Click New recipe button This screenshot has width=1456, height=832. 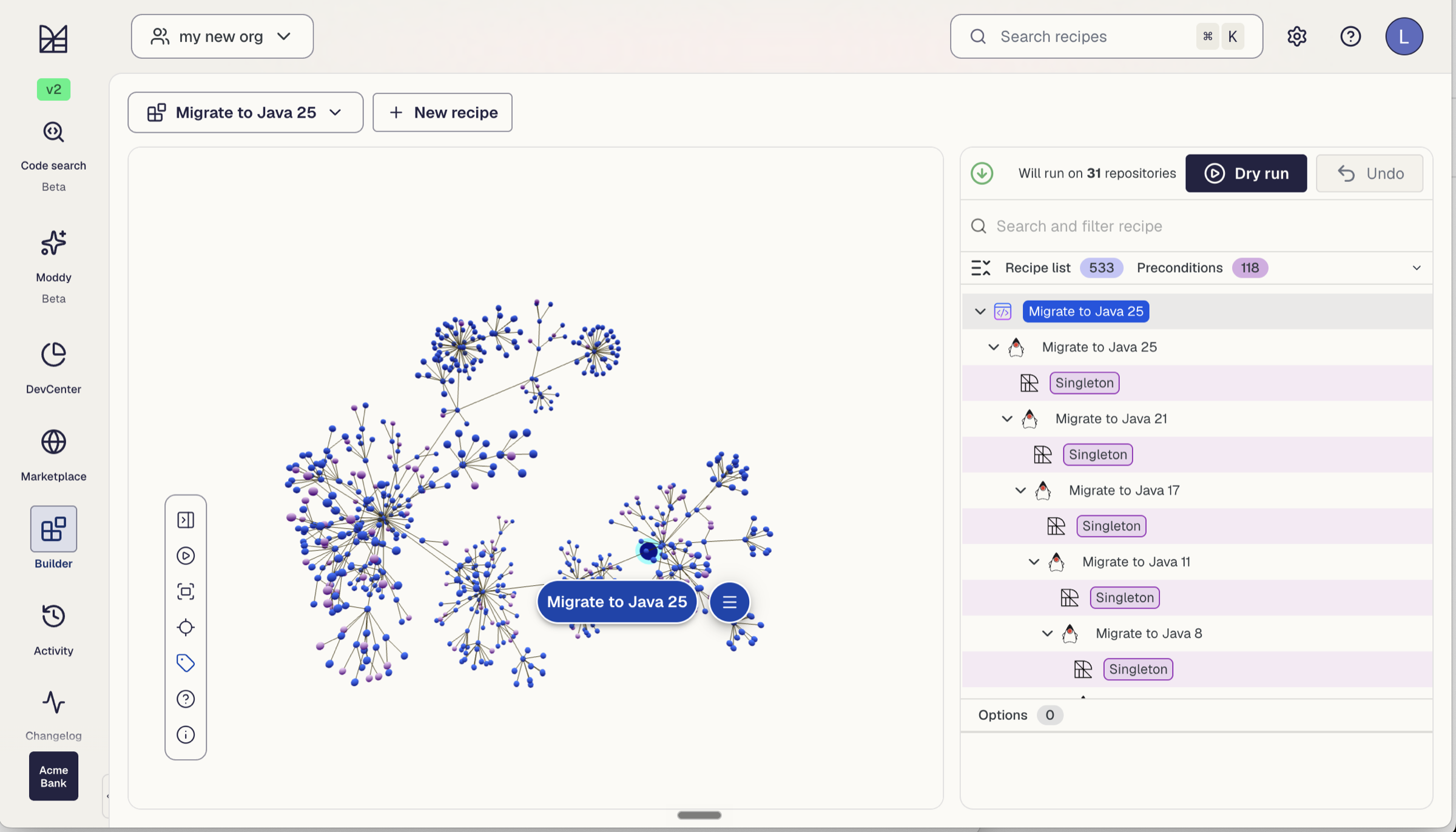[x=442, y=112]
